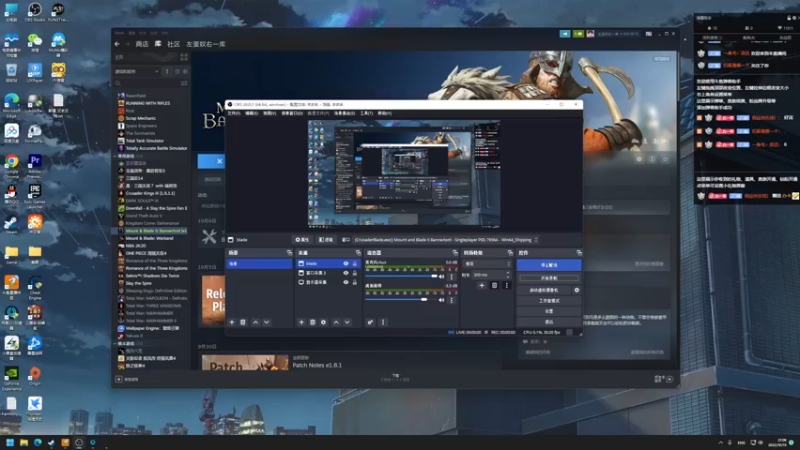Image resolution: width=800 pixels, height=450 pixels.
Task: Click the blue streaming button in OBS Controls
Action: tap(549, 265)
